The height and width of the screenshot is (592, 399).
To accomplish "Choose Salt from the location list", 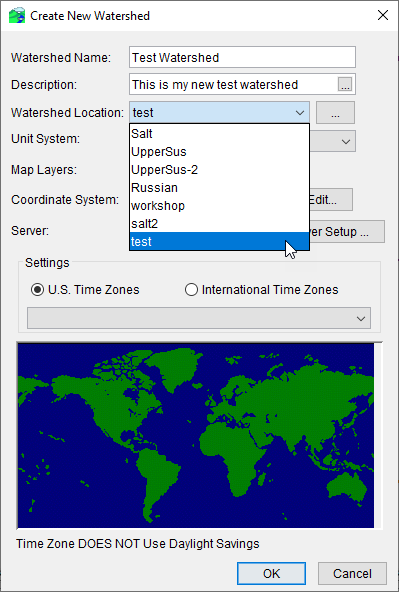I will 219,134.
